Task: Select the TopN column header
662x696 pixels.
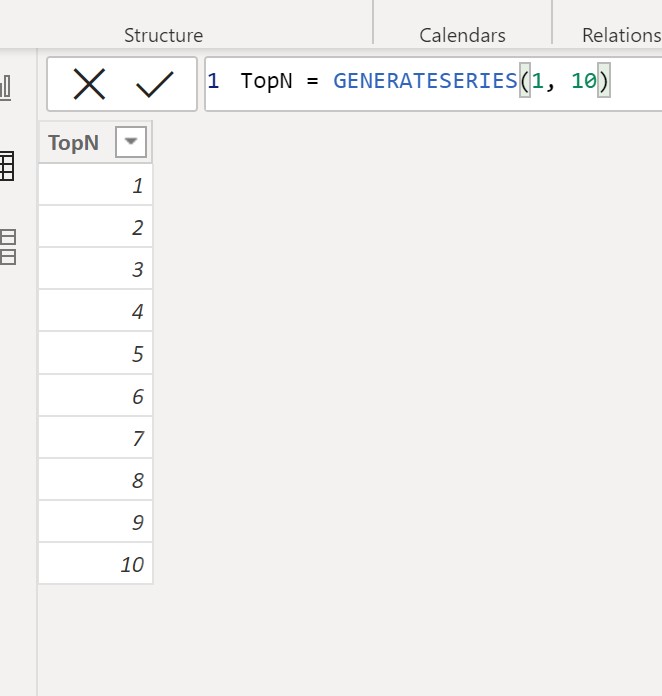Action: tap(95, 142)
